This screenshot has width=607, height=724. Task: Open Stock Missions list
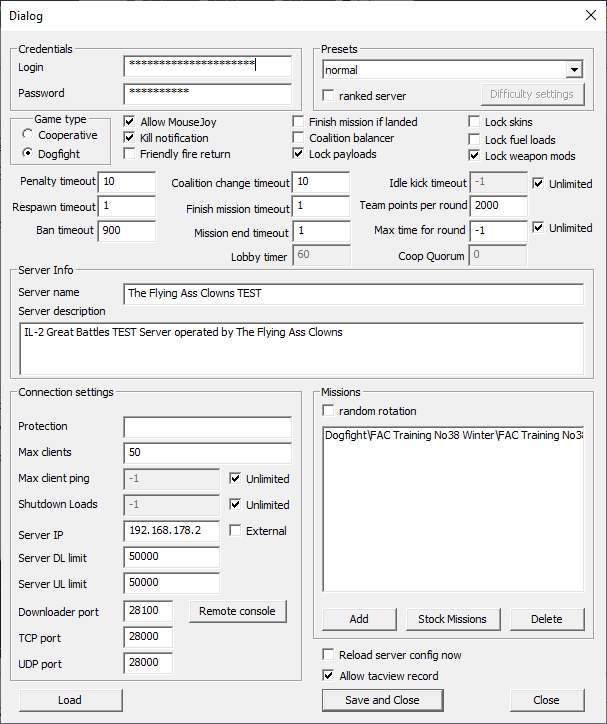click(452, 619)
